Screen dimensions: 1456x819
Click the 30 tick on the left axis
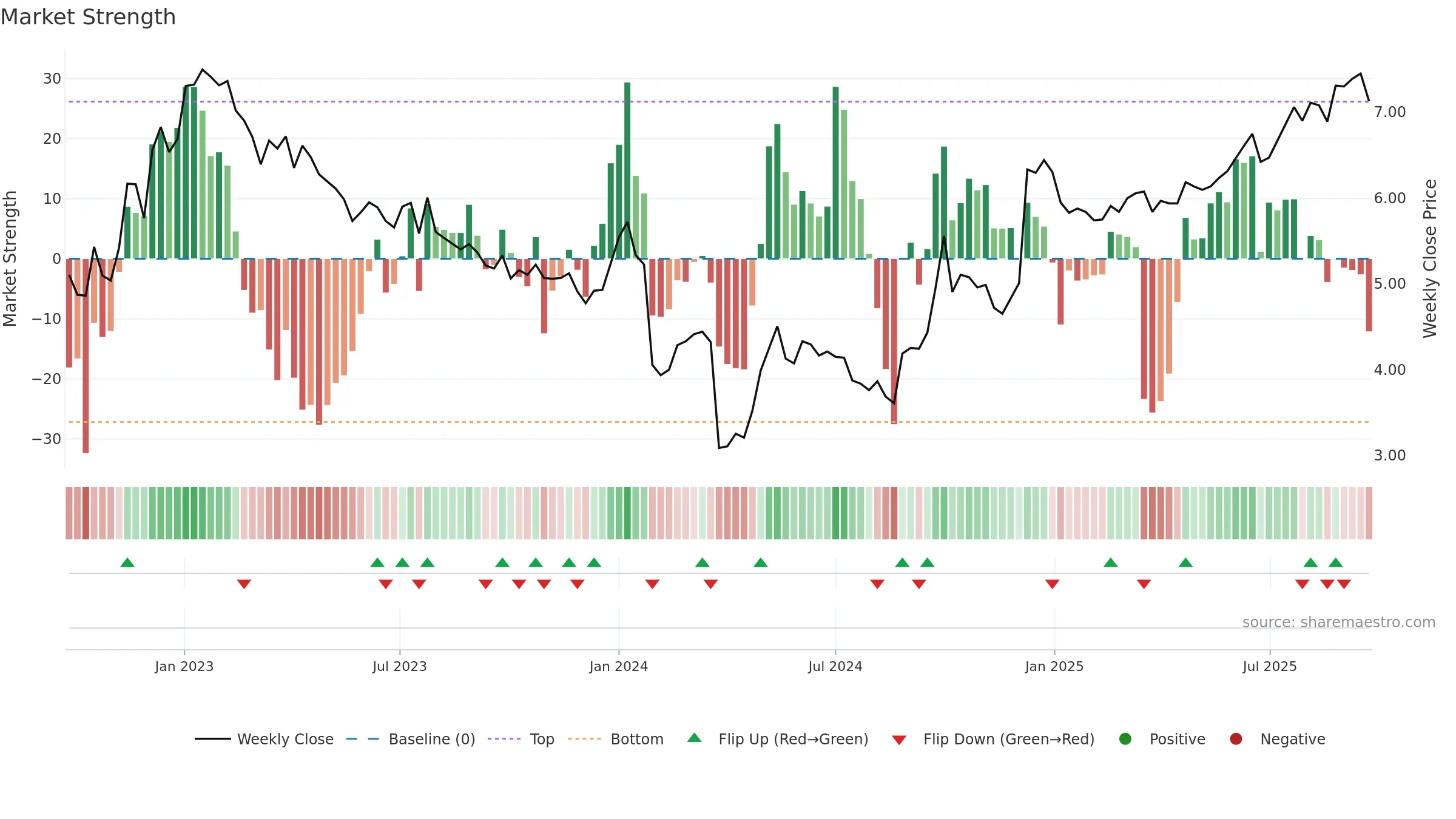coord(52,79)
